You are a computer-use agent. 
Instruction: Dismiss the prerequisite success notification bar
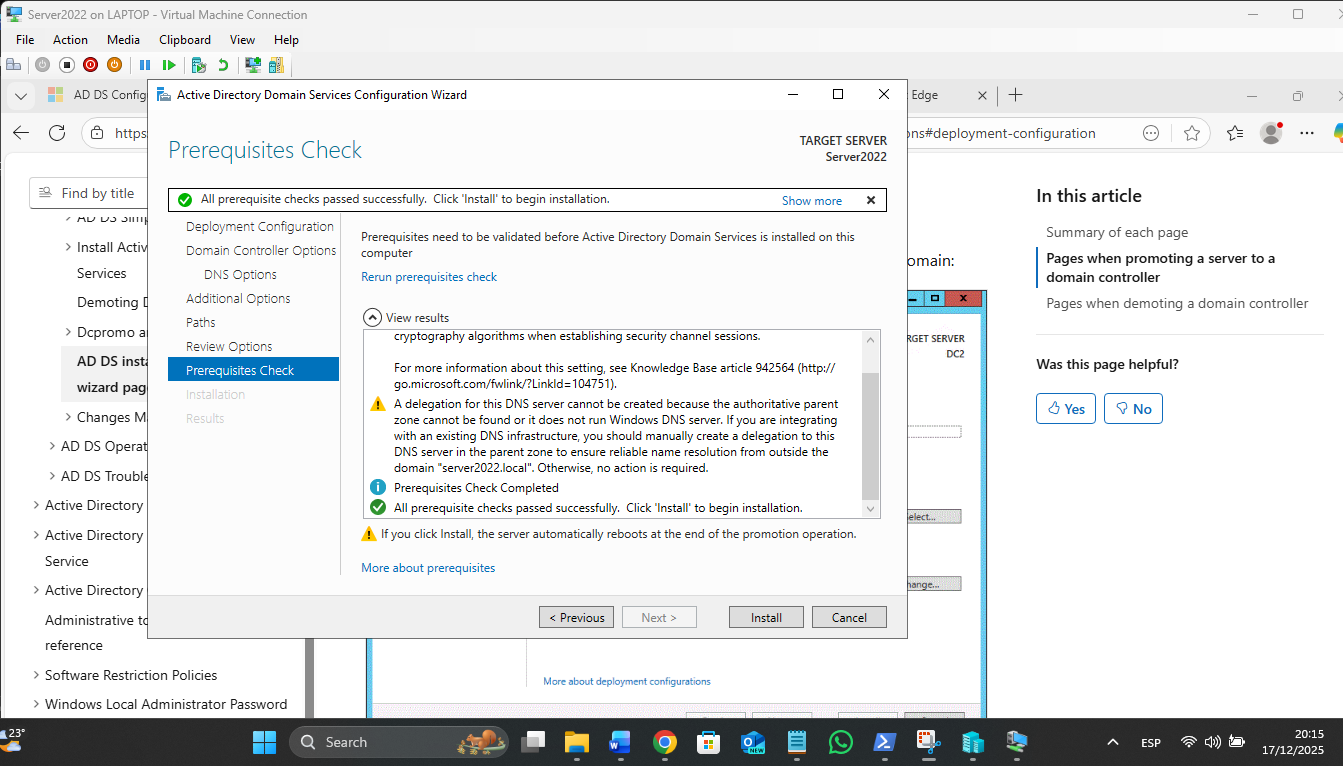coord(870,200)
